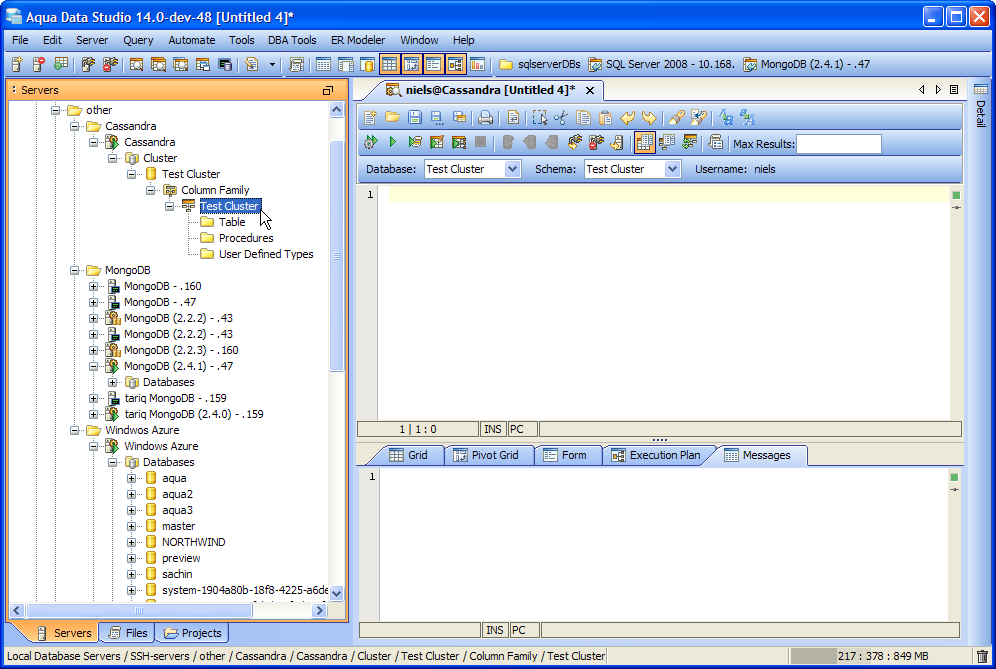Toggle the third highlighted form layout button in main toolbar
The image size is (996, 669).
click(434, 64)
